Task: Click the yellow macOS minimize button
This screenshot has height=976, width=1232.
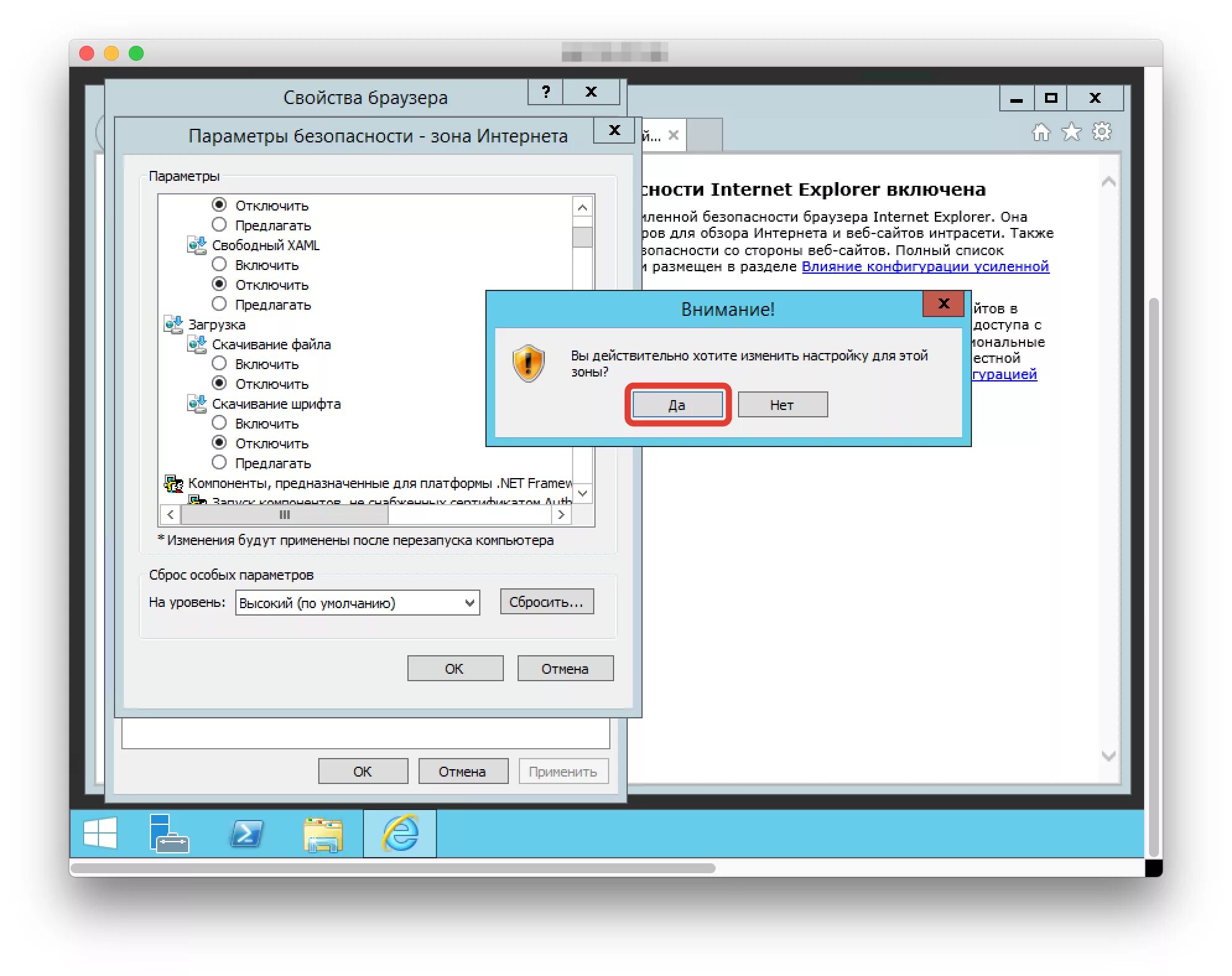Action: click(111, 53)
